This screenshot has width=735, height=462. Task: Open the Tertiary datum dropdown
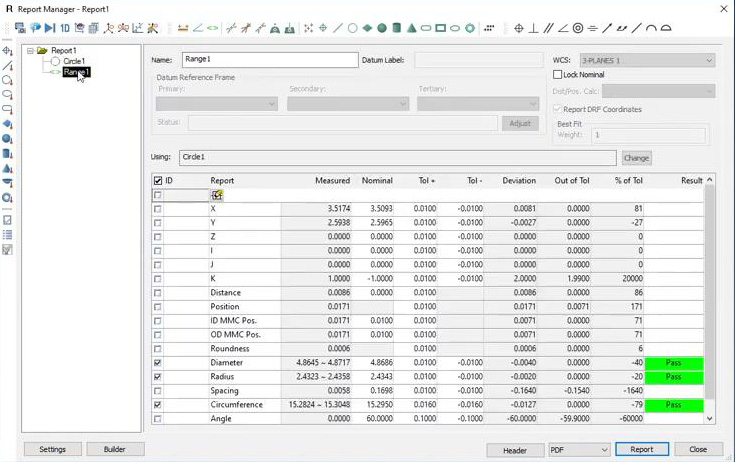point(478,104)
